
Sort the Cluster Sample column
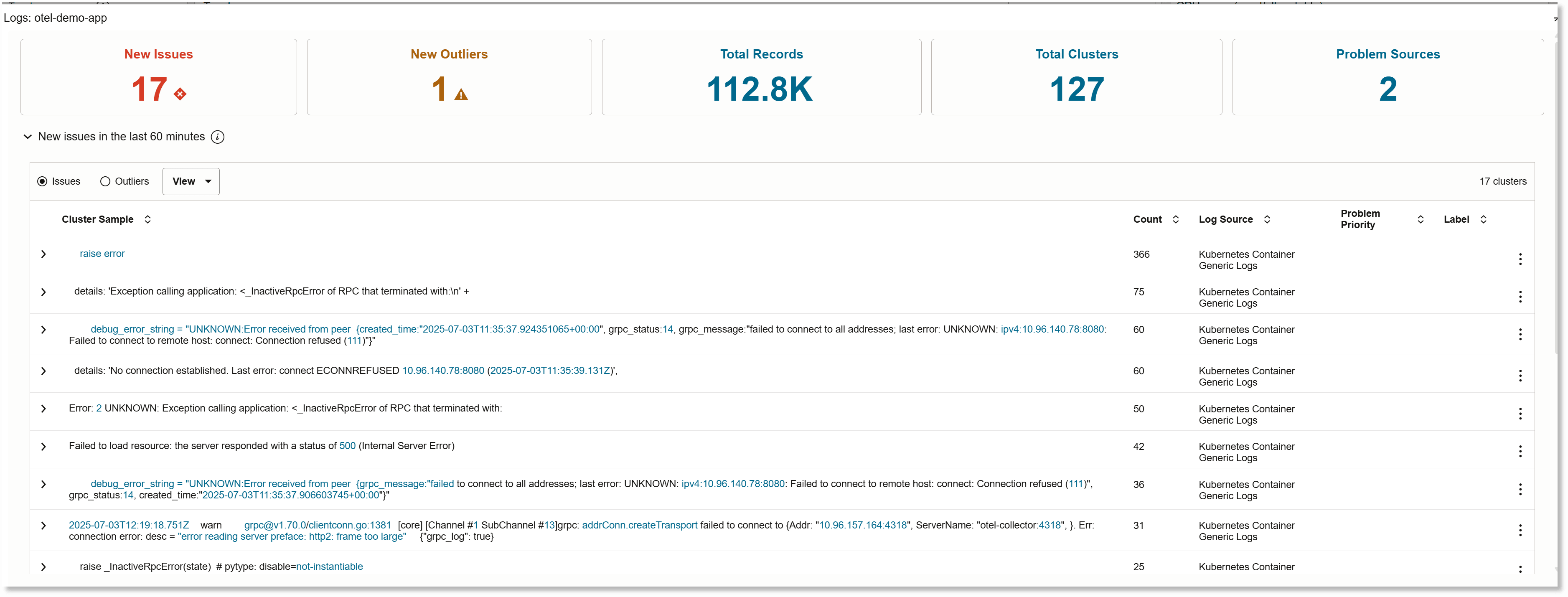(x=147, y=220)
